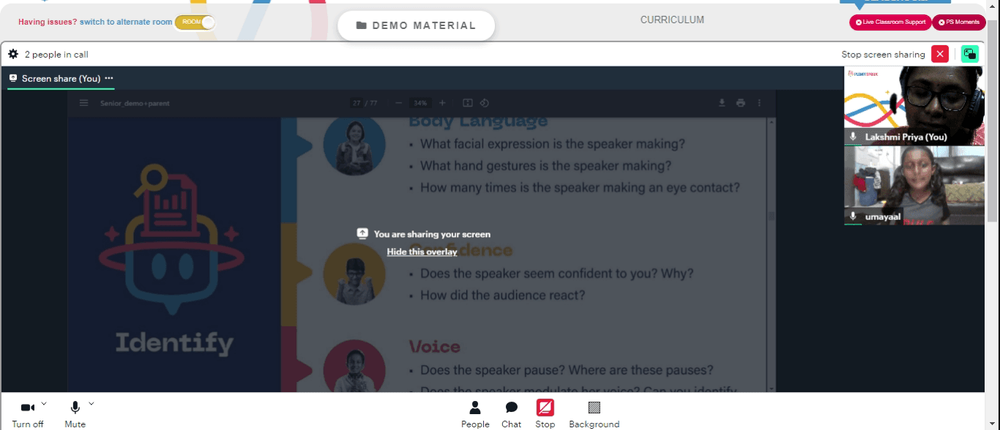Open the Demo Material folder button
Image resolution: width=1000 pixels, height=430 pixels.
click(416, 26)
